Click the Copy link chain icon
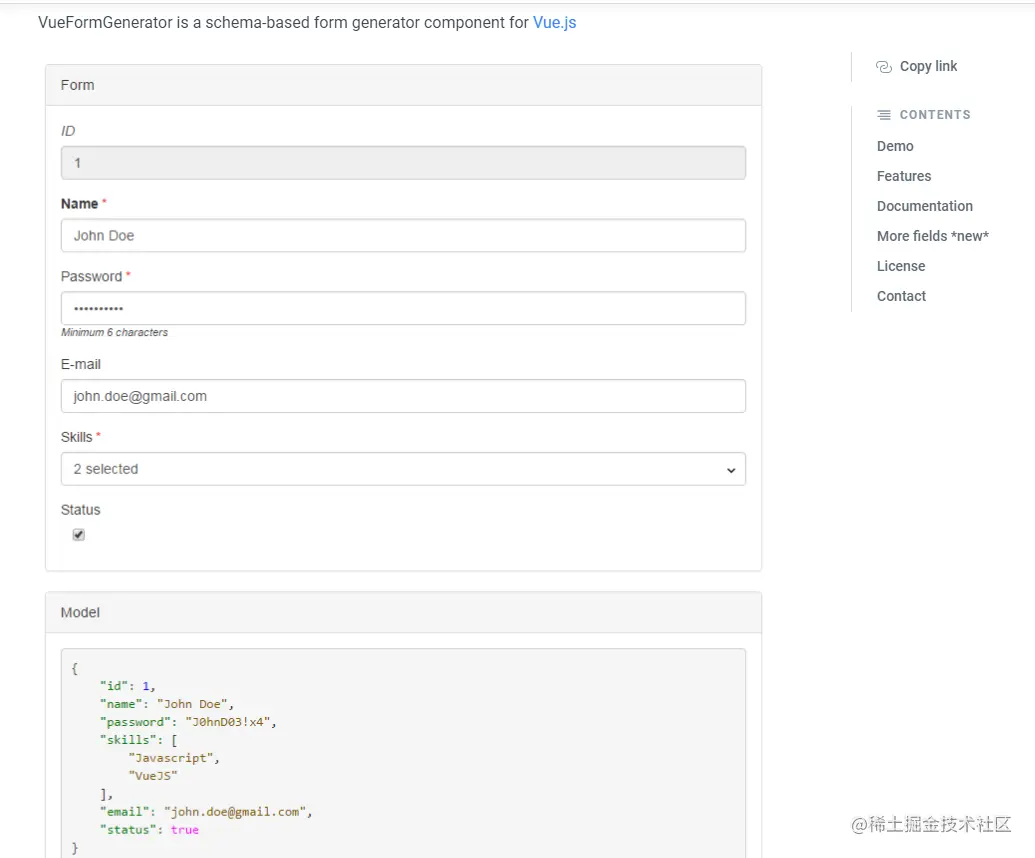 [x=883, y=67]
